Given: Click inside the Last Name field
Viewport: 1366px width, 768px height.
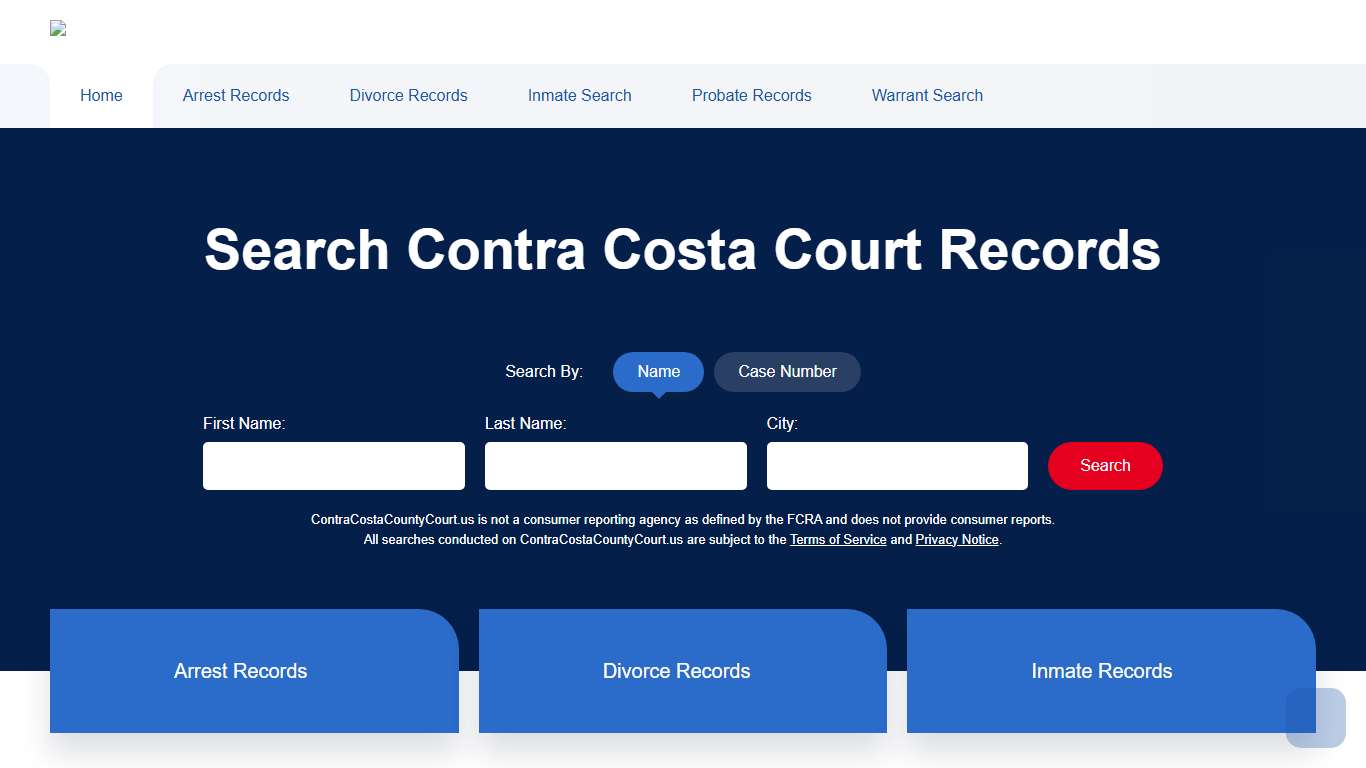Looking at the screenshot, I should tap(615, 465).
